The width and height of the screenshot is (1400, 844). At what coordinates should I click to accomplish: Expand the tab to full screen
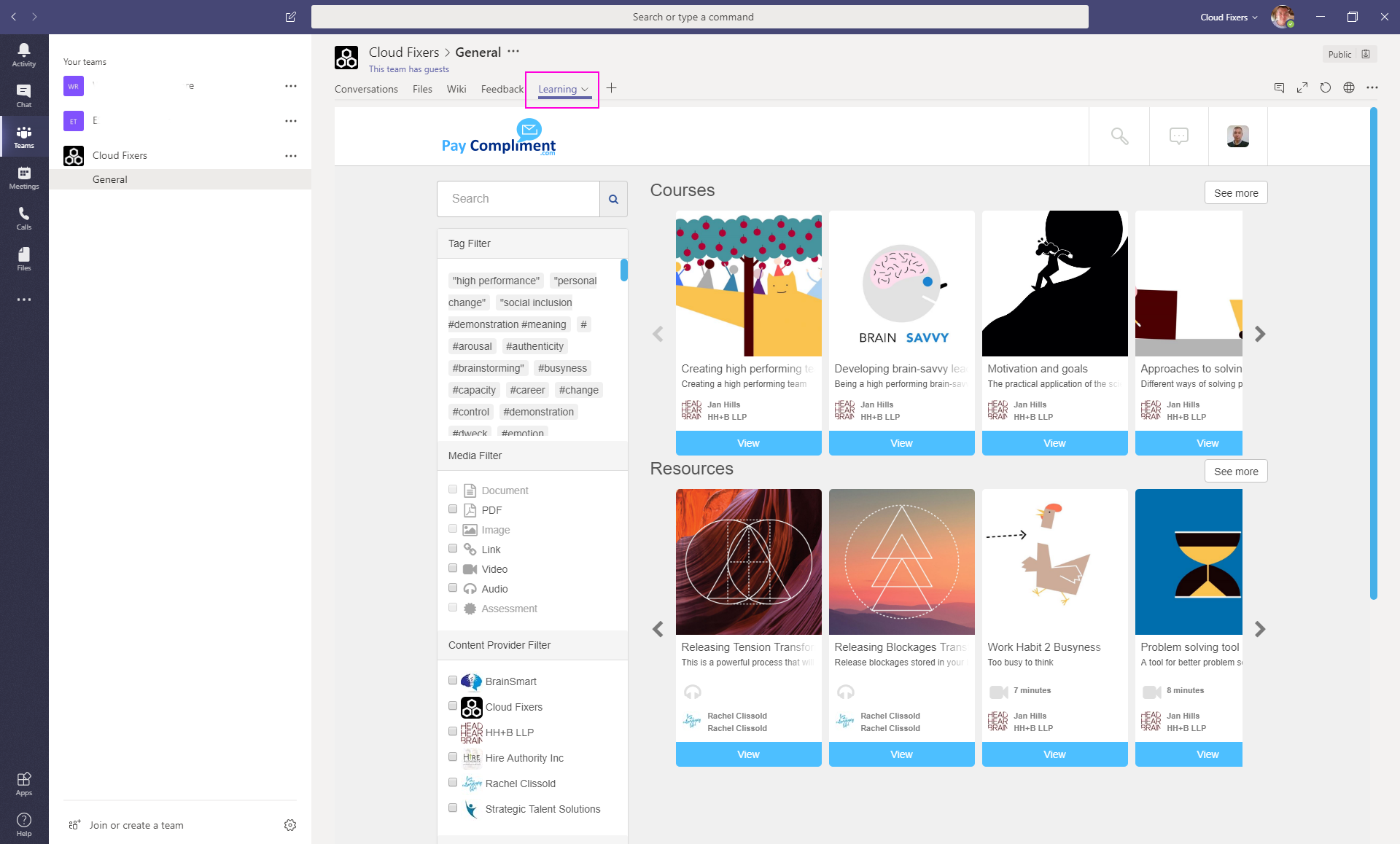tap(1302, 87)
